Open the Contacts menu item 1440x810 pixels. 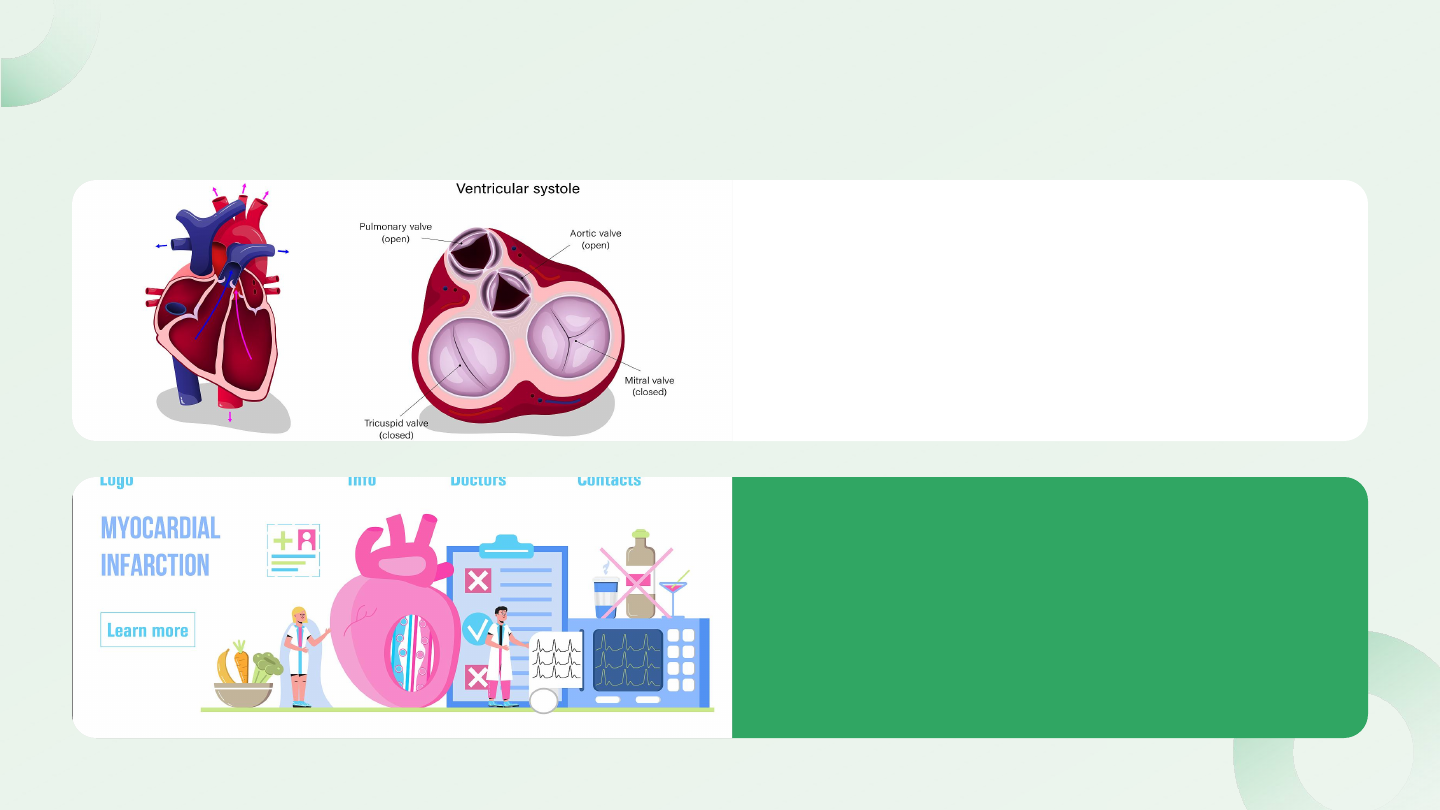click(x=608, y=481)
